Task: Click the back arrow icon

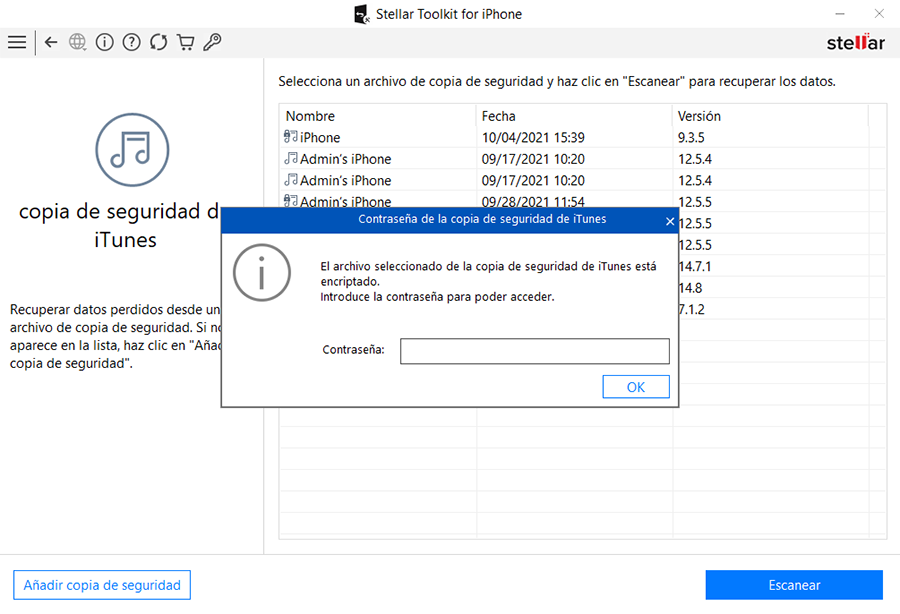Action: point(51,42)
